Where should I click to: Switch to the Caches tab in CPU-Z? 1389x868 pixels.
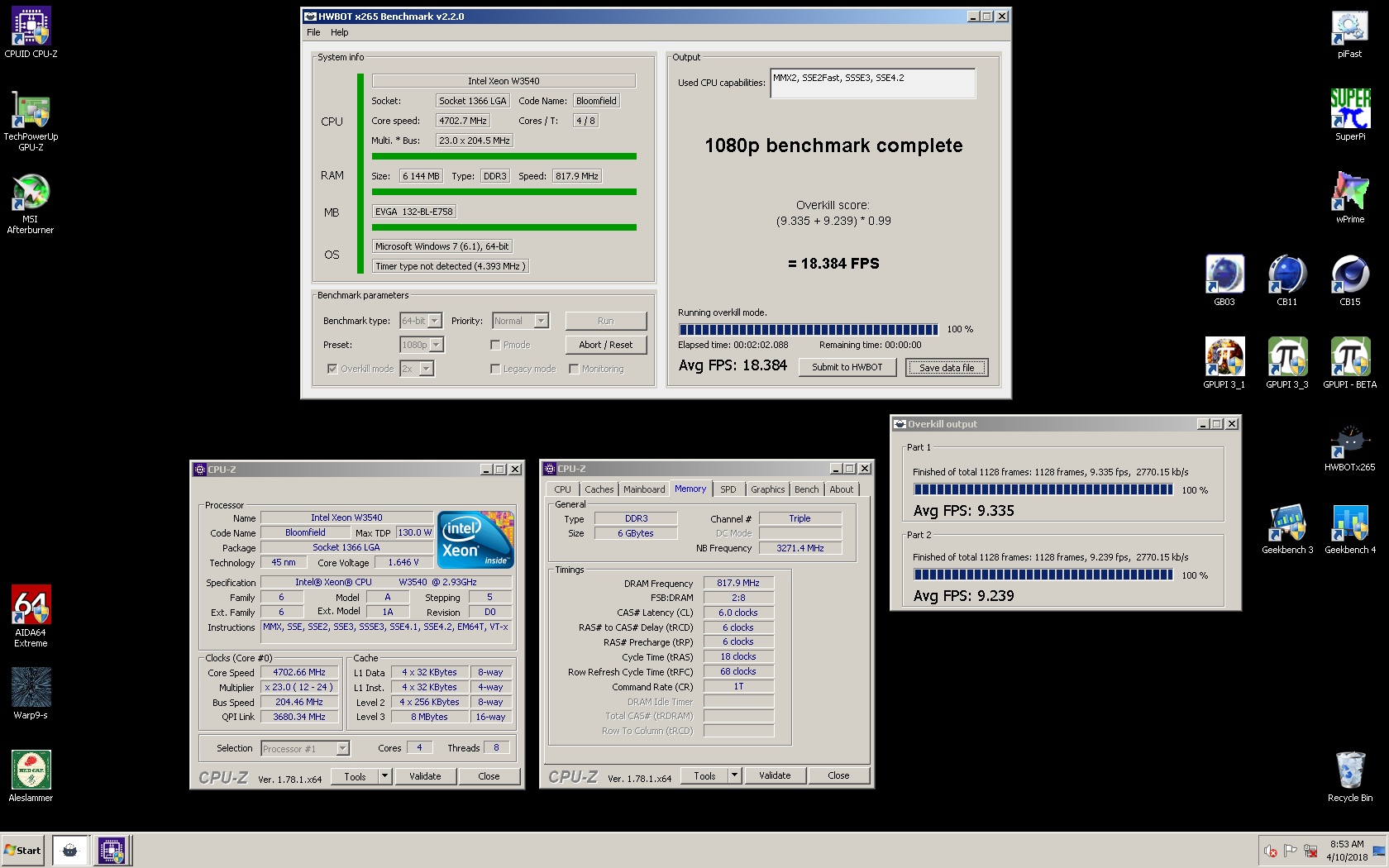(x=599, y=489)
